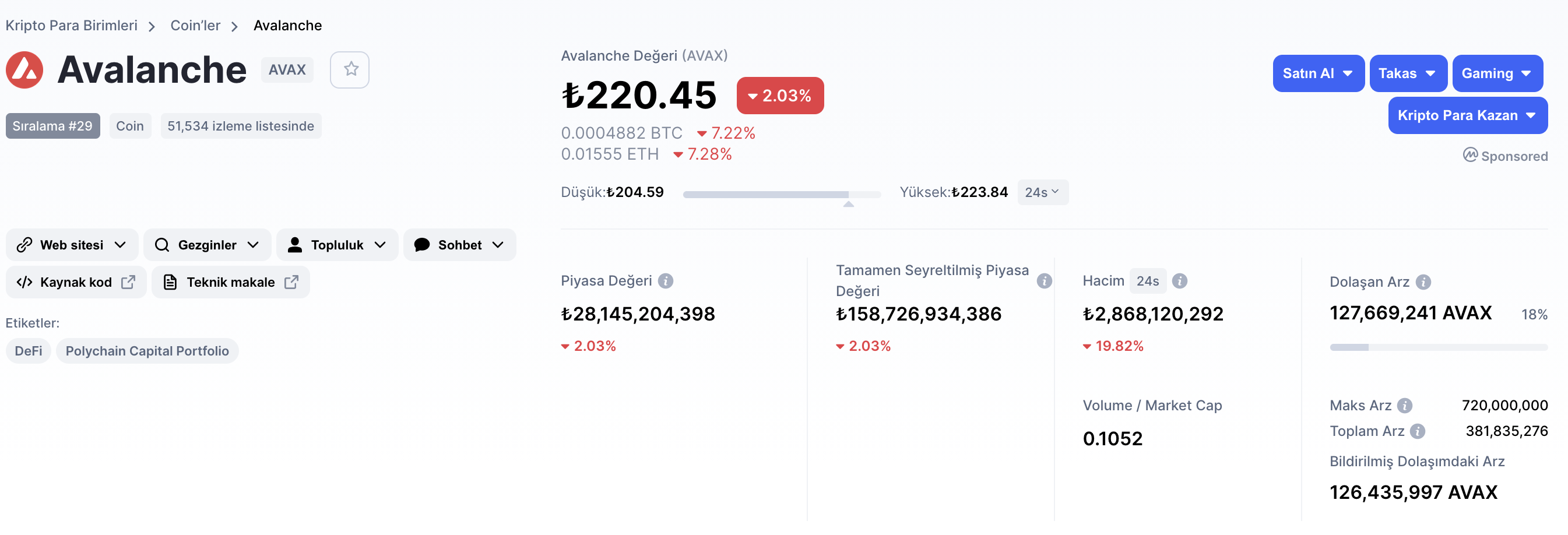Expand the Gezginler explorers dropdown
Viewport: 1568px width, 535px height.
[207, 245]
